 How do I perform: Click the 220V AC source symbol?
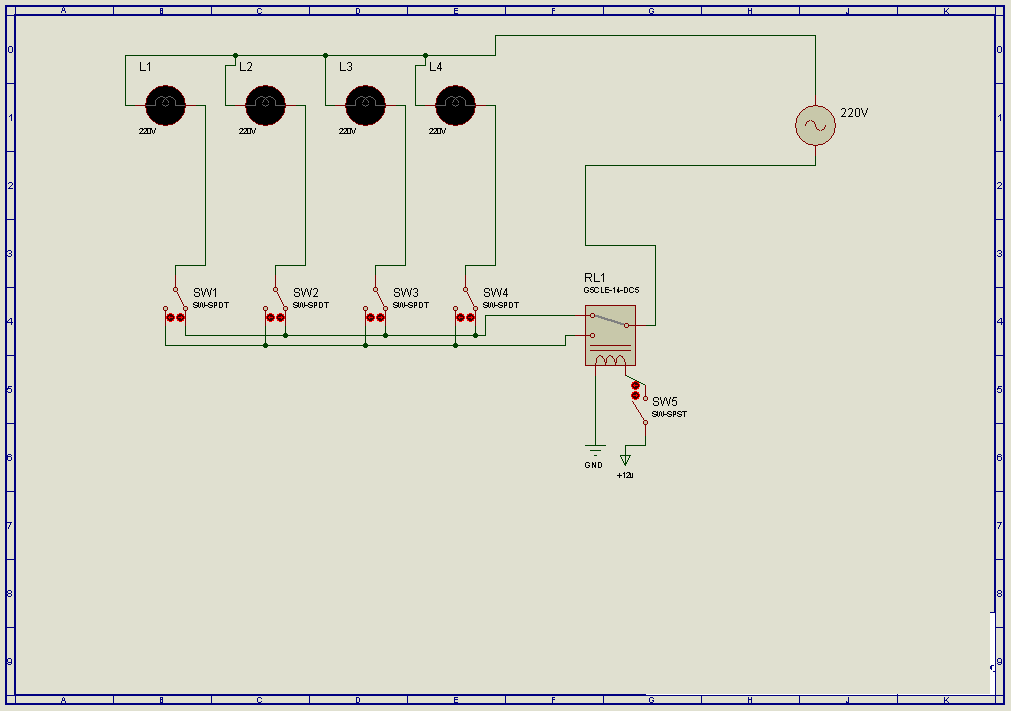815,125
